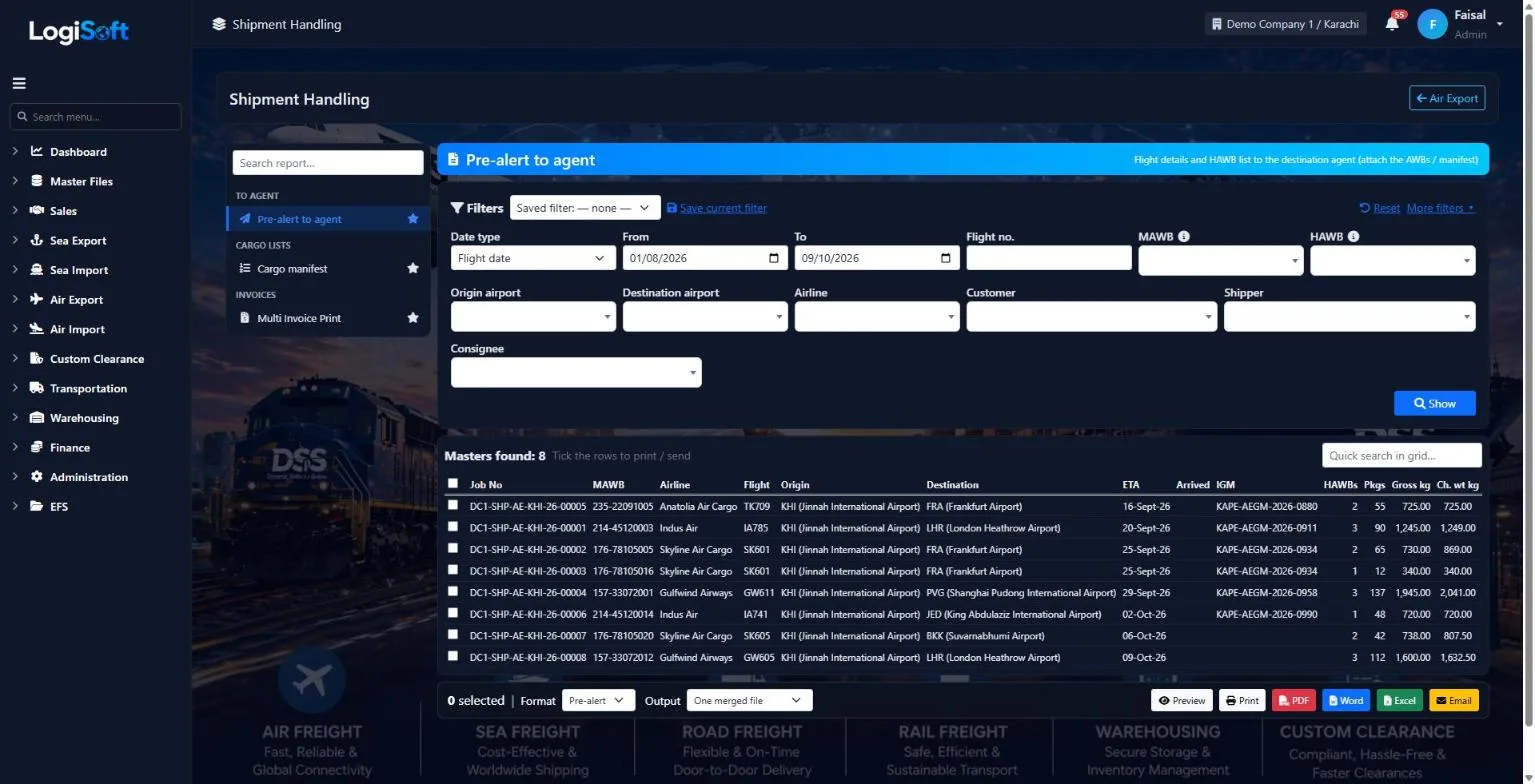
Task: Toggle favorite star for Pre-alert to agent
Action: (413, 219)
